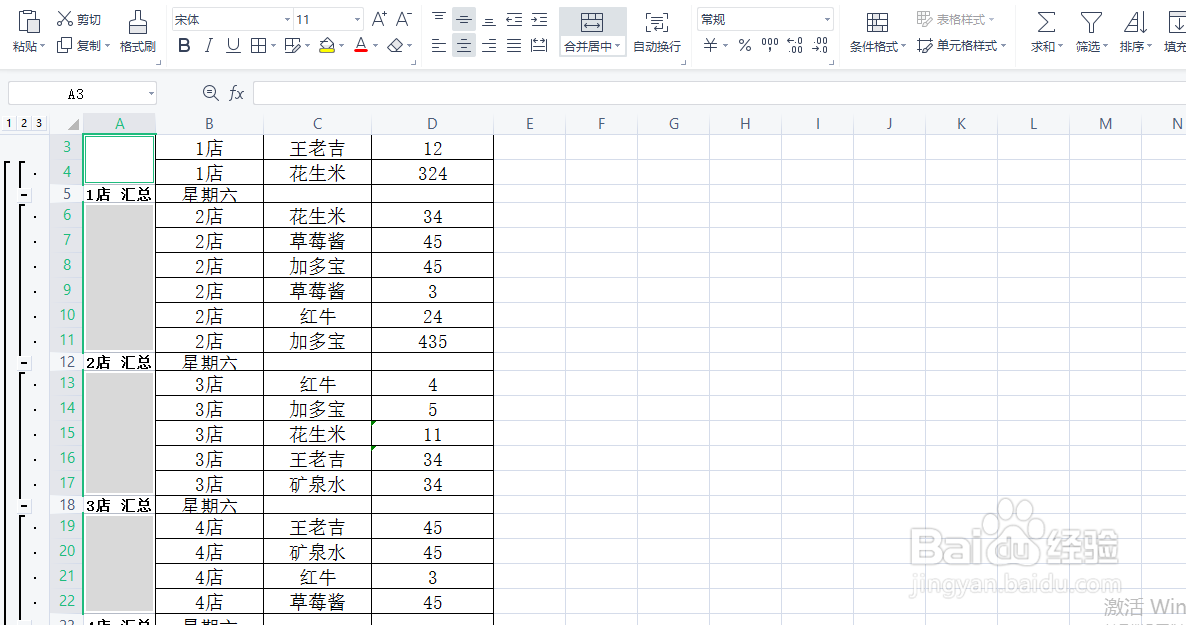The image size is (1186, 625).
Task: Click the fx insert function button
Action: click(237, 93)
